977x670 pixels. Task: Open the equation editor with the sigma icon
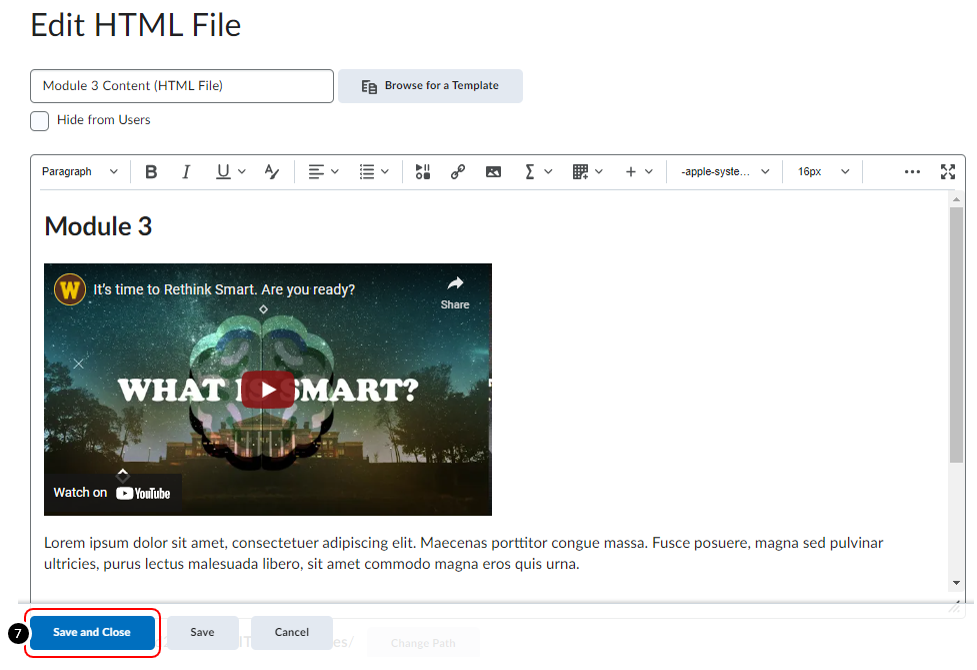pyautogui.click(x=532, y=171)
